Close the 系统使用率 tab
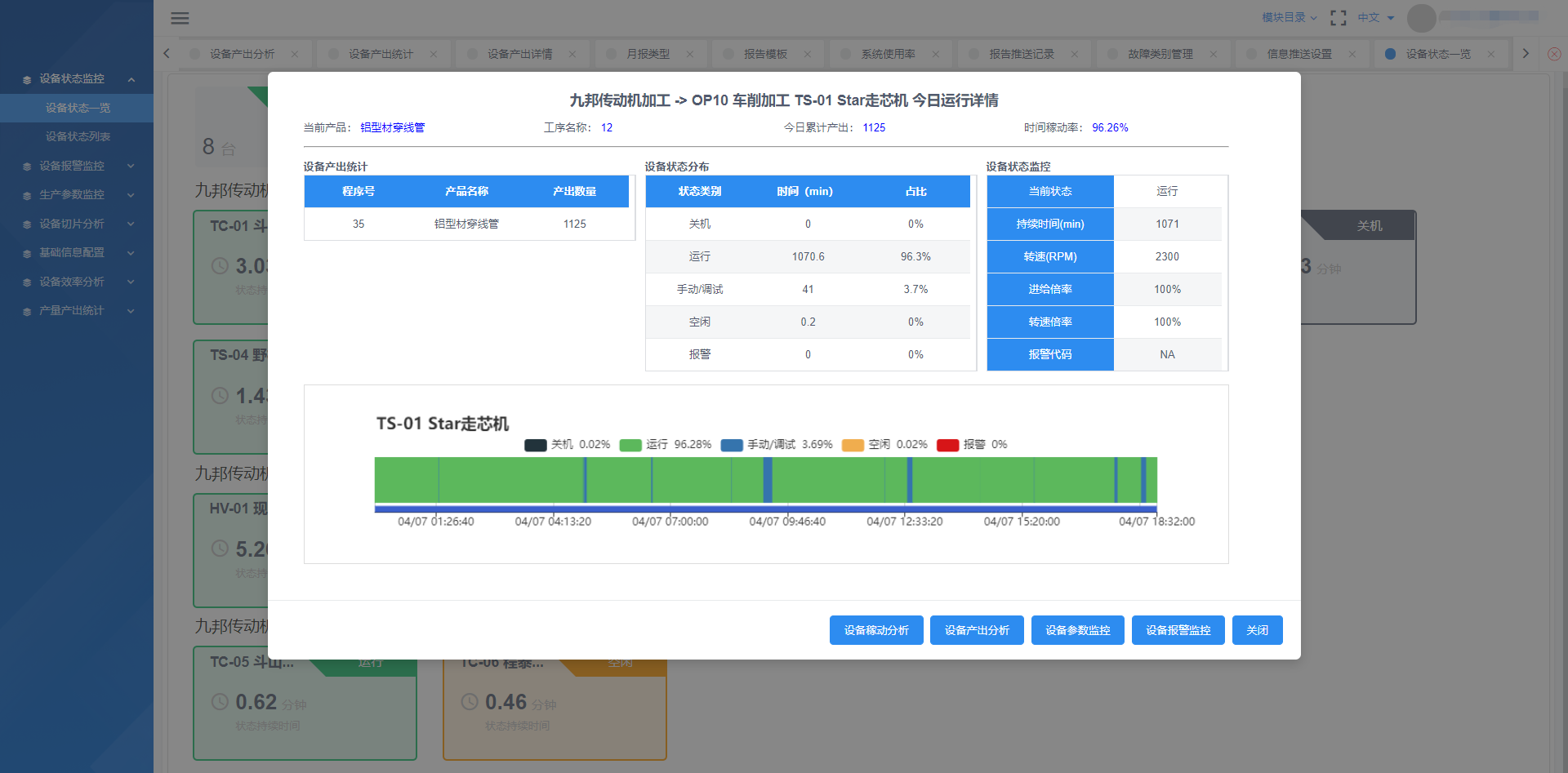The width and height of the screenshot is (1568, 773). coord(936,54)
